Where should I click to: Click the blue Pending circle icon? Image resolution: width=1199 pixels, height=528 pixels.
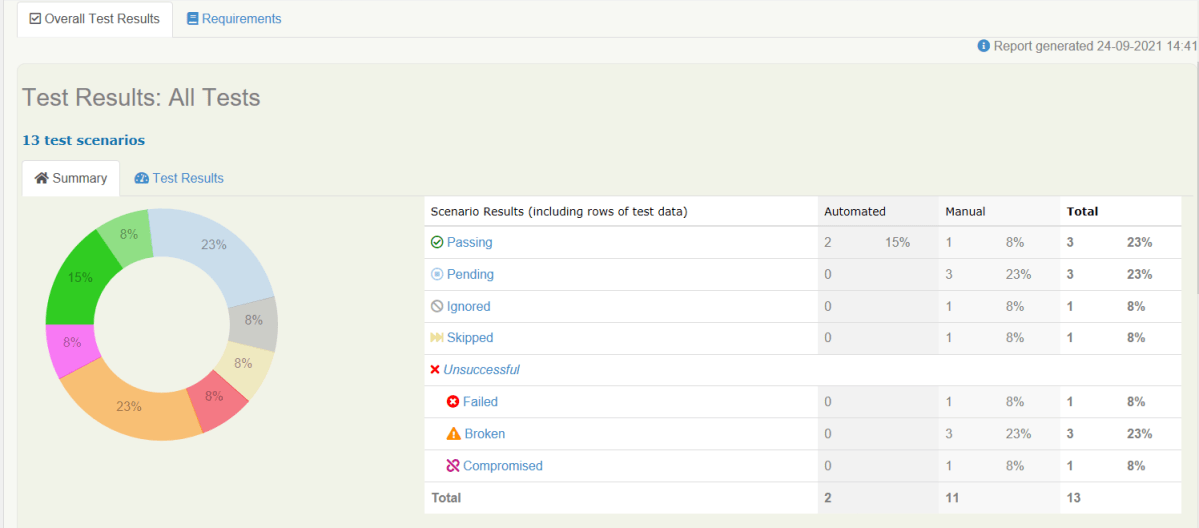click(x=436, y=274)
